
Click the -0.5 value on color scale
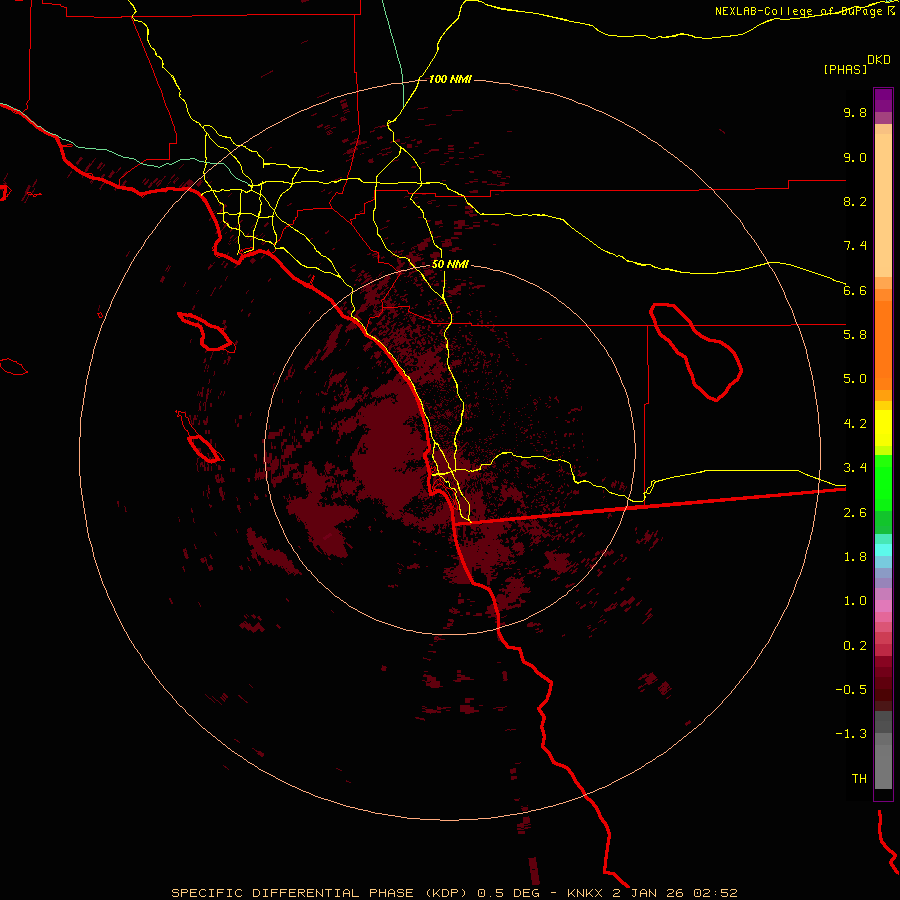851,690
